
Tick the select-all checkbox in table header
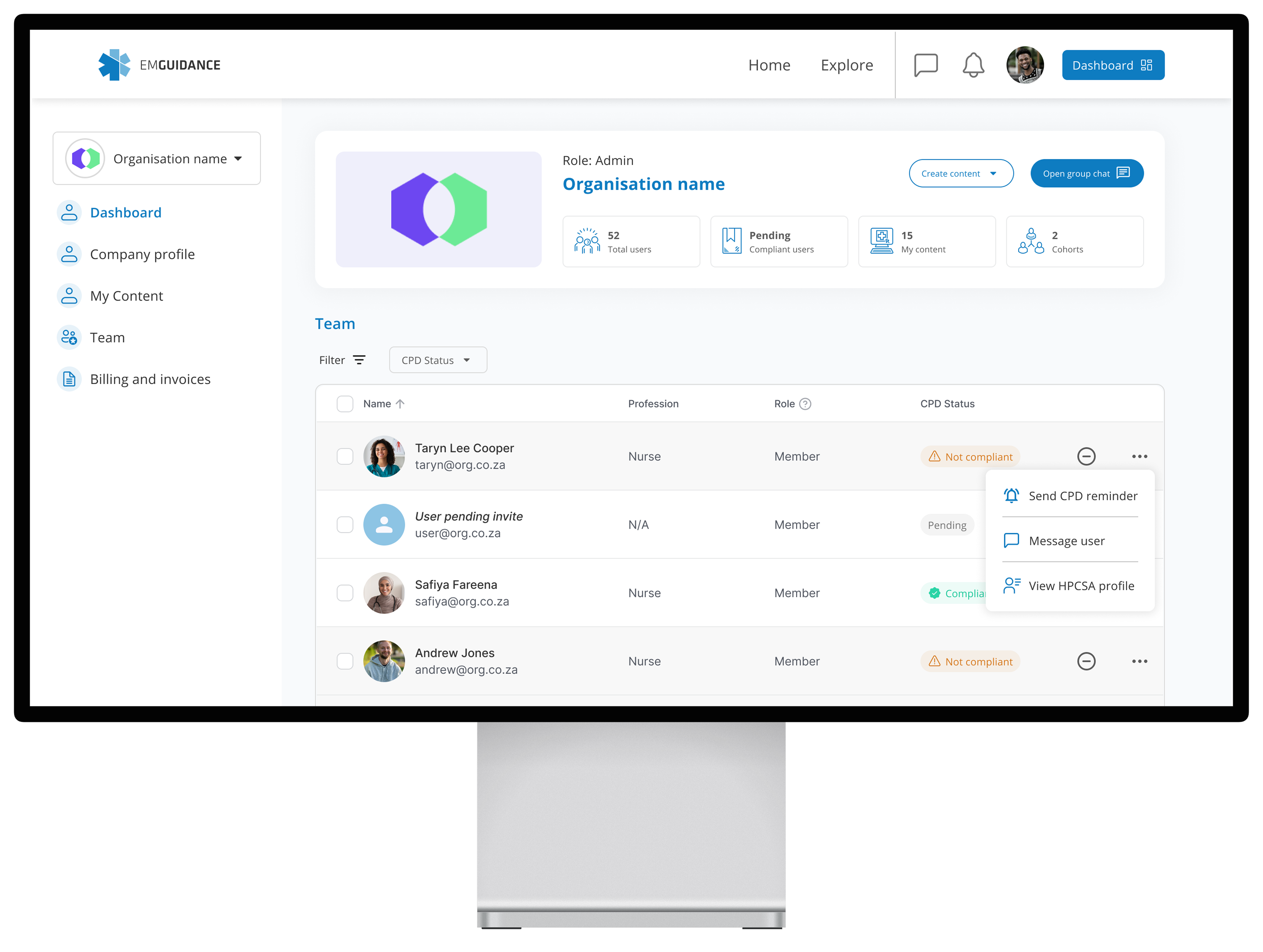click(345, 403)
